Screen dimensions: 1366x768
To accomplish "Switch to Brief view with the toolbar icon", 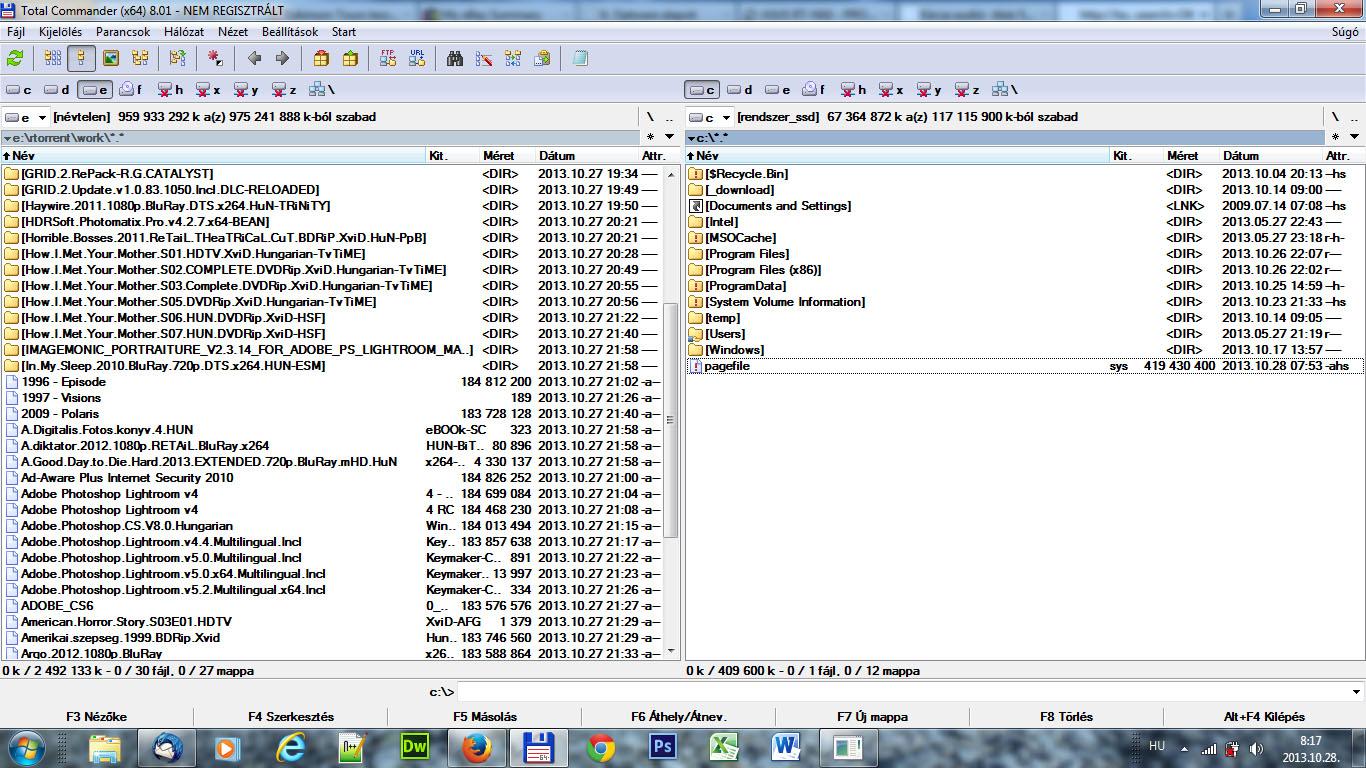I will point(53,59).
